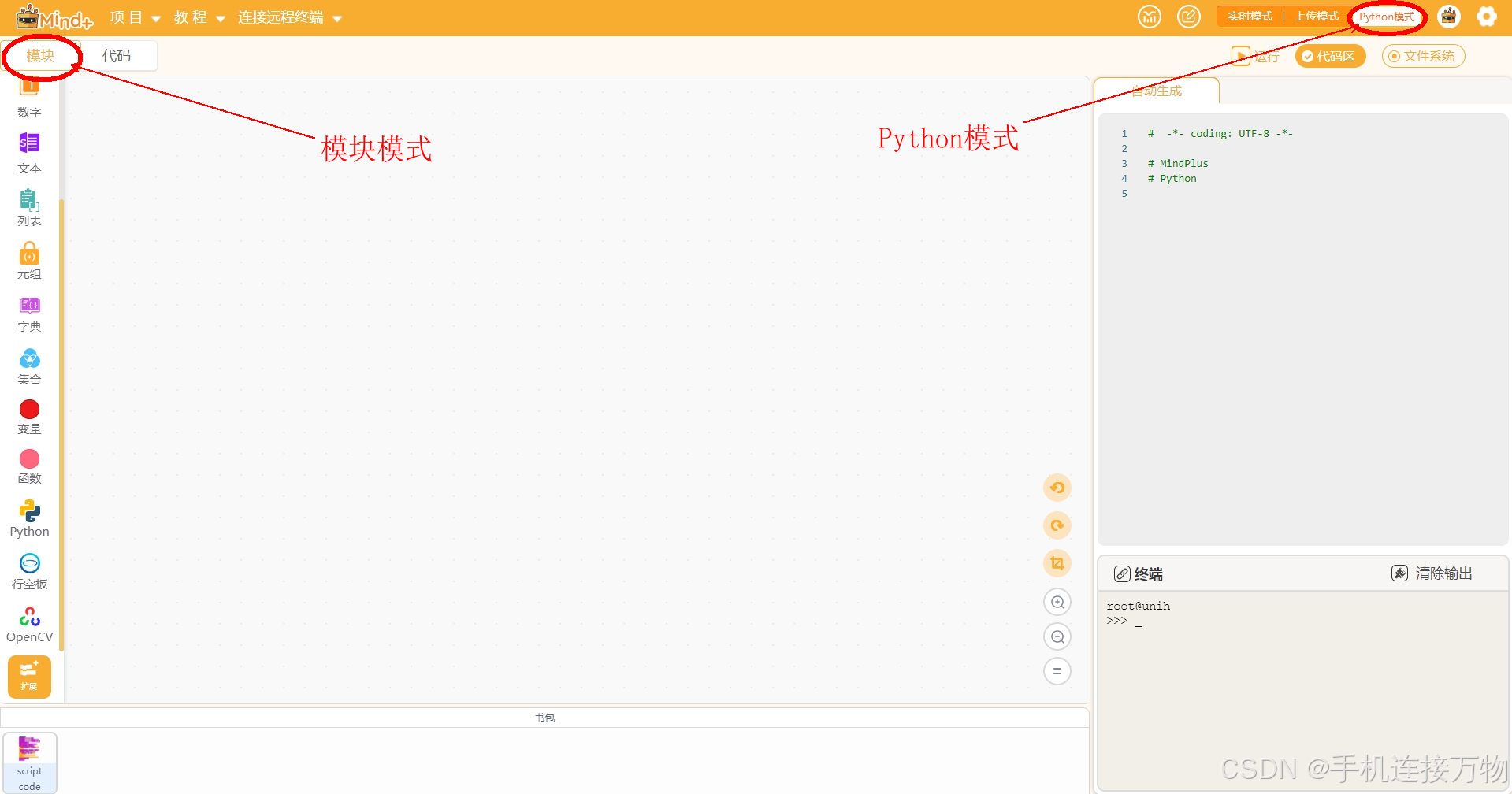1512x794 pixels.
Task: Click the robot avatar icon
Action: [1449, 17]
